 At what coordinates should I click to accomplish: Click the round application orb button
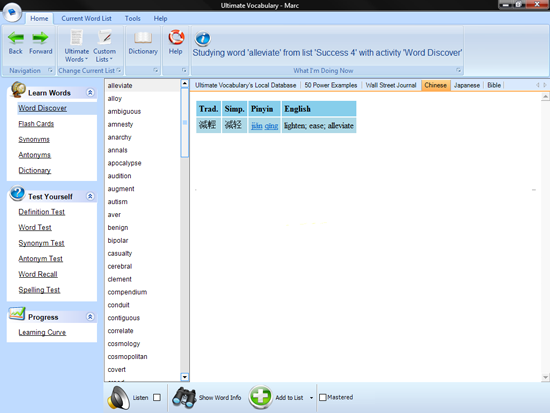point(12,12)
